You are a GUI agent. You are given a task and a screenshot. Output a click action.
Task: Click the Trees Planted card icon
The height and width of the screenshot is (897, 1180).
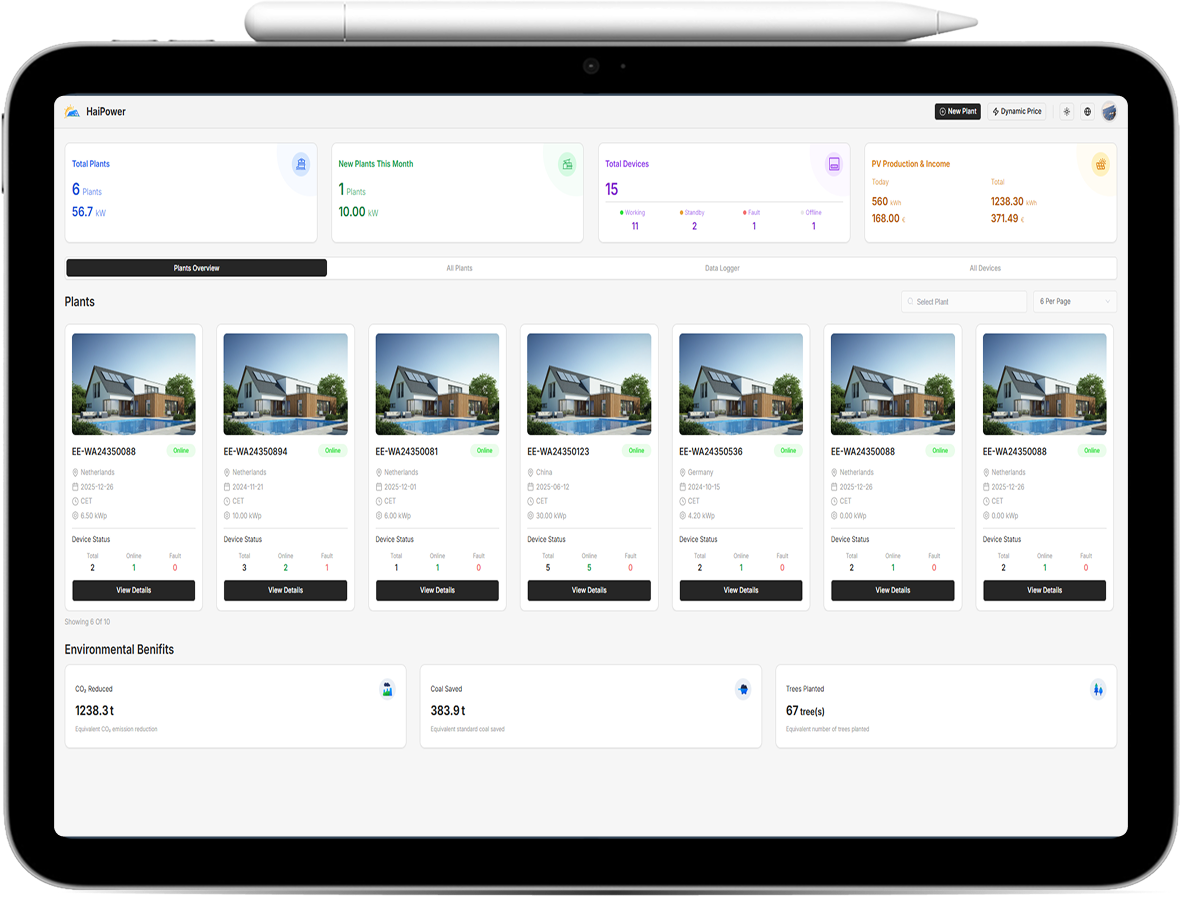click(x=1097, y=689)
